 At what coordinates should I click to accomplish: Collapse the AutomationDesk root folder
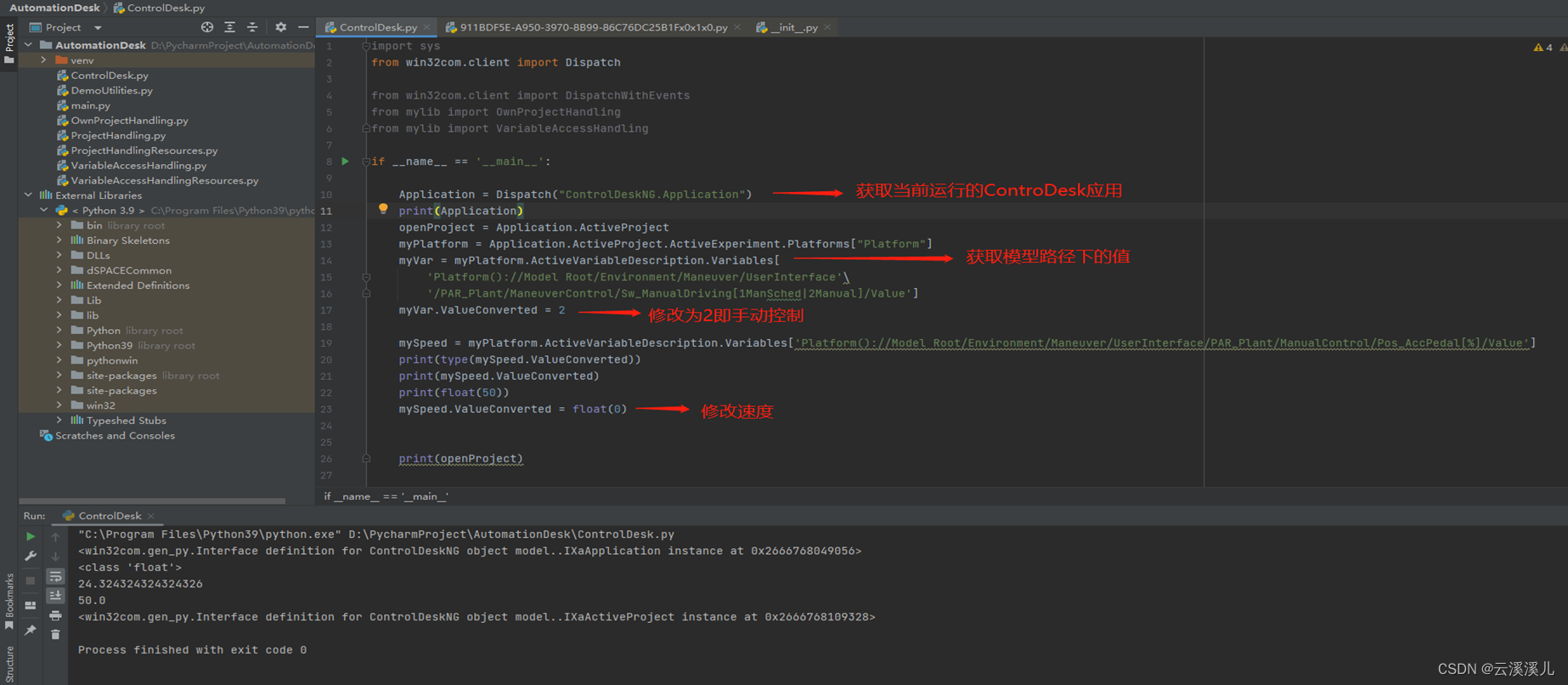click(x=28, y=45)
